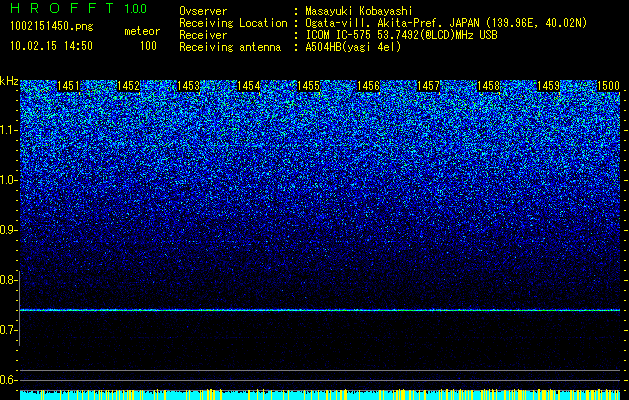Click the 1459 time marker
Viewport: 629px width, 400px height.
[548, 86]
